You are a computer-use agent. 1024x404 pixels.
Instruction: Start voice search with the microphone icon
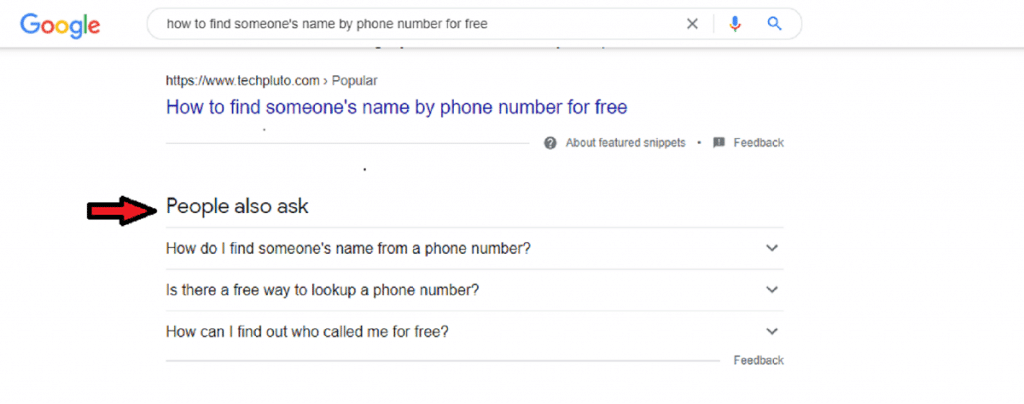tap(735, 24)
